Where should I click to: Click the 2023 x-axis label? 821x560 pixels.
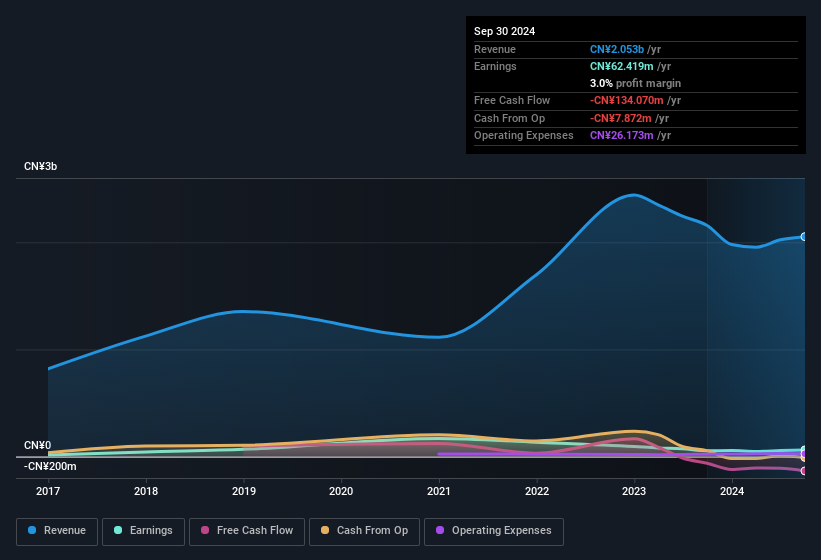634,491
